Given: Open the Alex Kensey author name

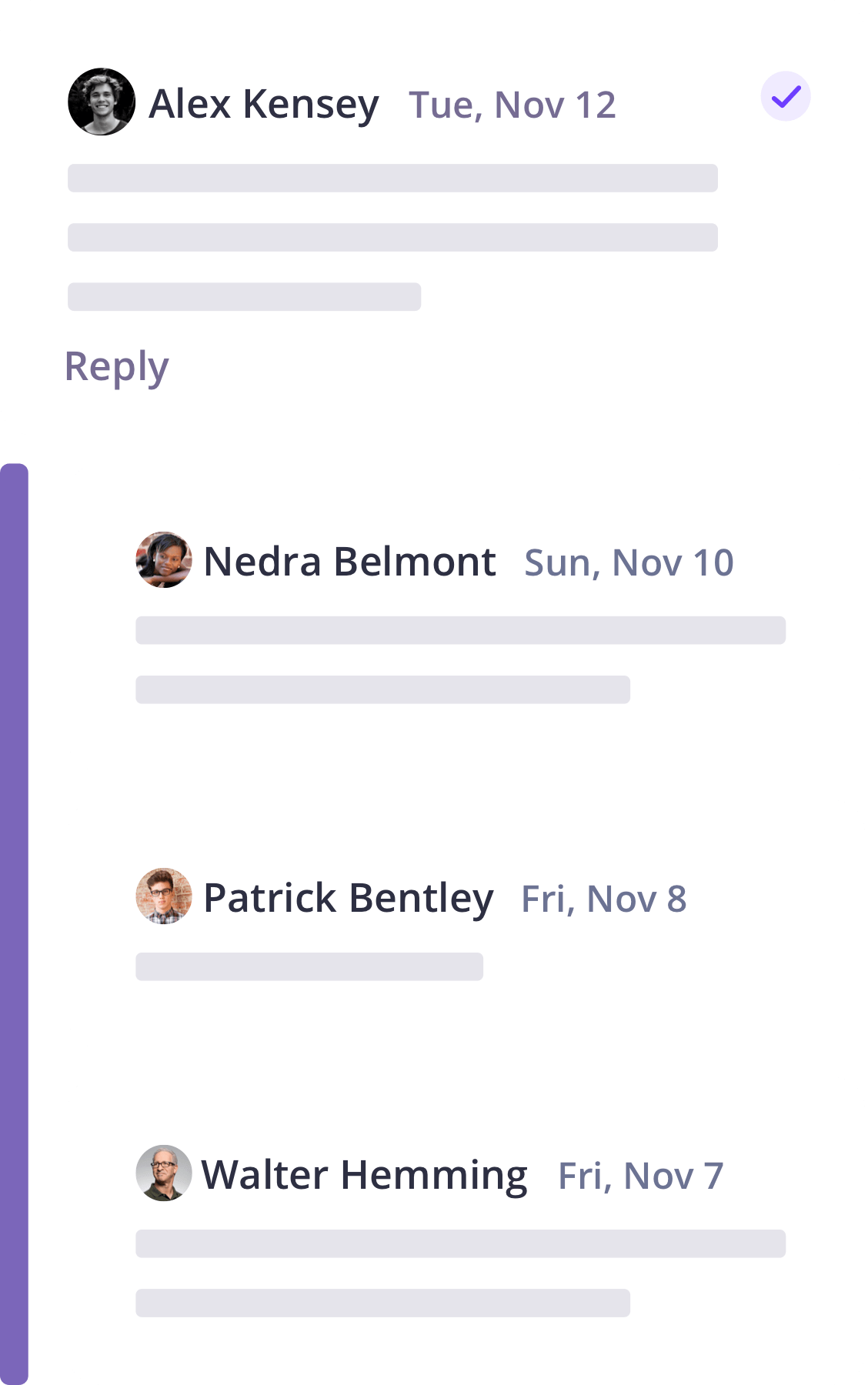Looking at the screenshot, I should pos(263,104).
